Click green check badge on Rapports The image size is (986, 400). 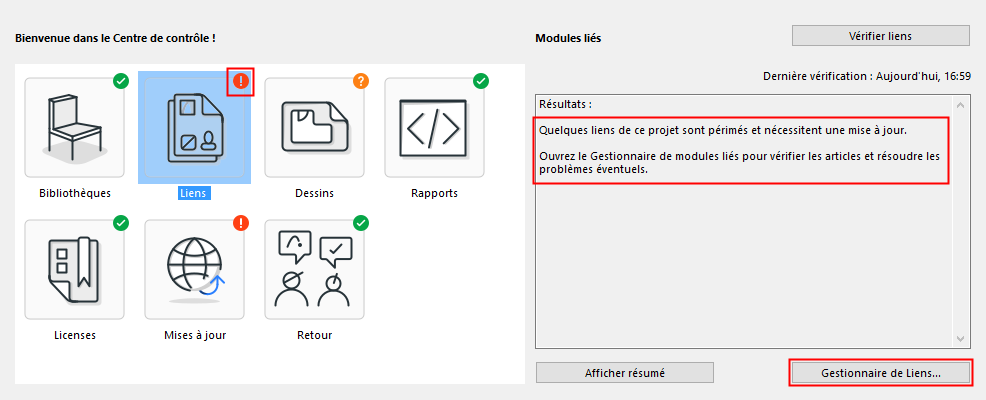point(480,81)
